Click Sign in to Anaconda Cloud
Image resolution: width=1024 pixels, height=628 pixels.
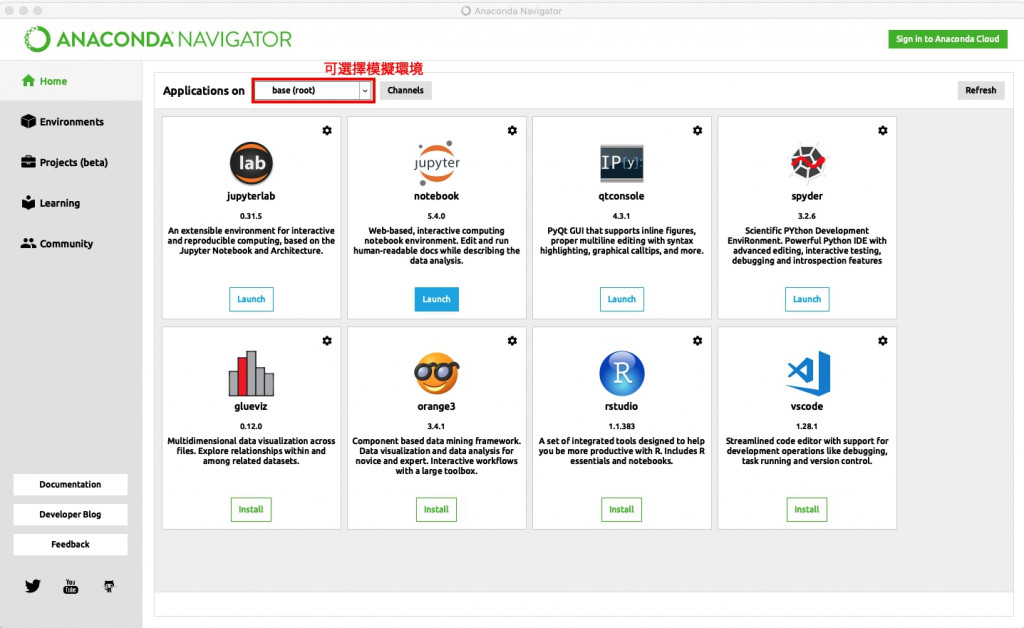coord(948,39)
